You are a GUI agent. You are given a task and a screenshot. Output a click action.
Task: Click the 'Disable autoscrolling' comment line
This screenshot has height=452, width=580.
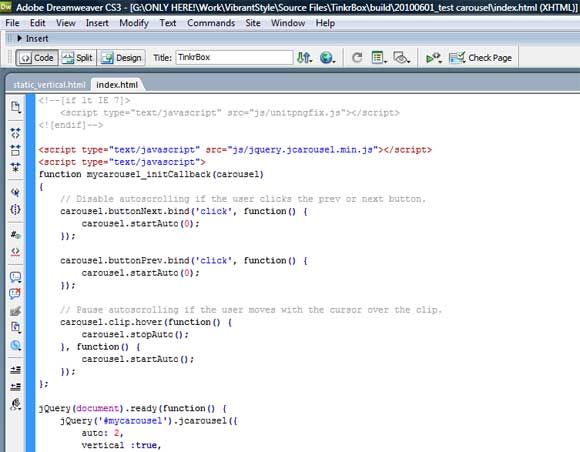tap(243, 199)
